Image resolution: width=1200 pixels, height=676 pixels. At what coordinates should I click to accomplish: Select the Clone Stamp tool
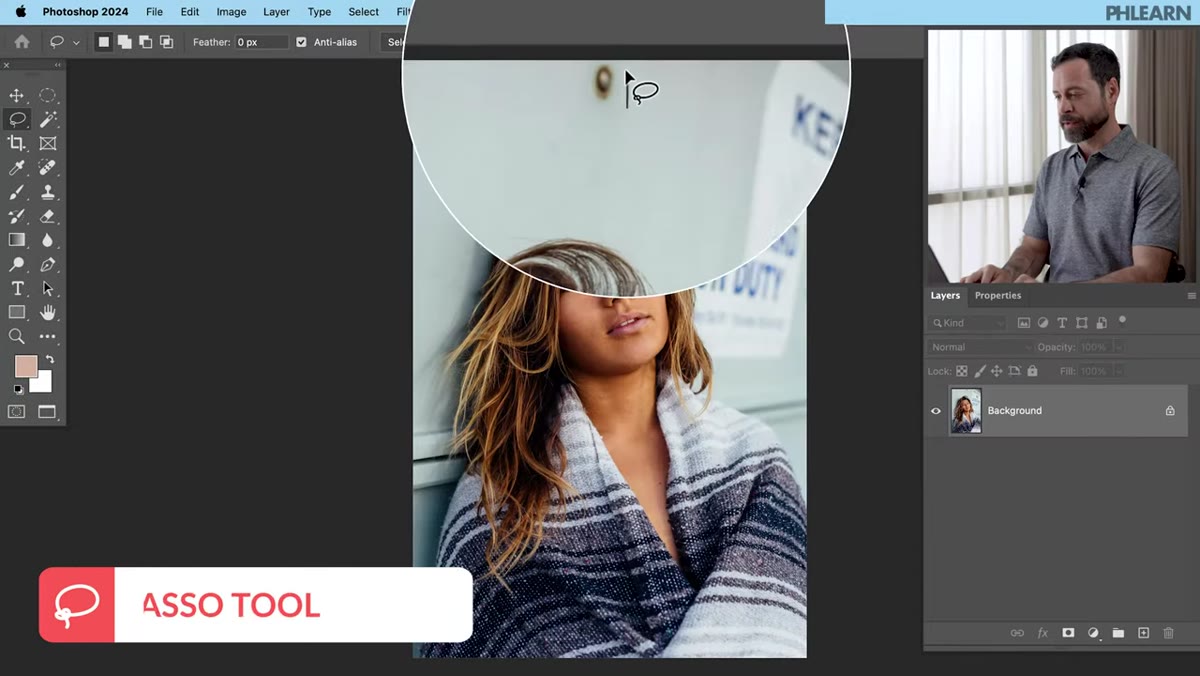pyautogui.click(x=47, y=192)
